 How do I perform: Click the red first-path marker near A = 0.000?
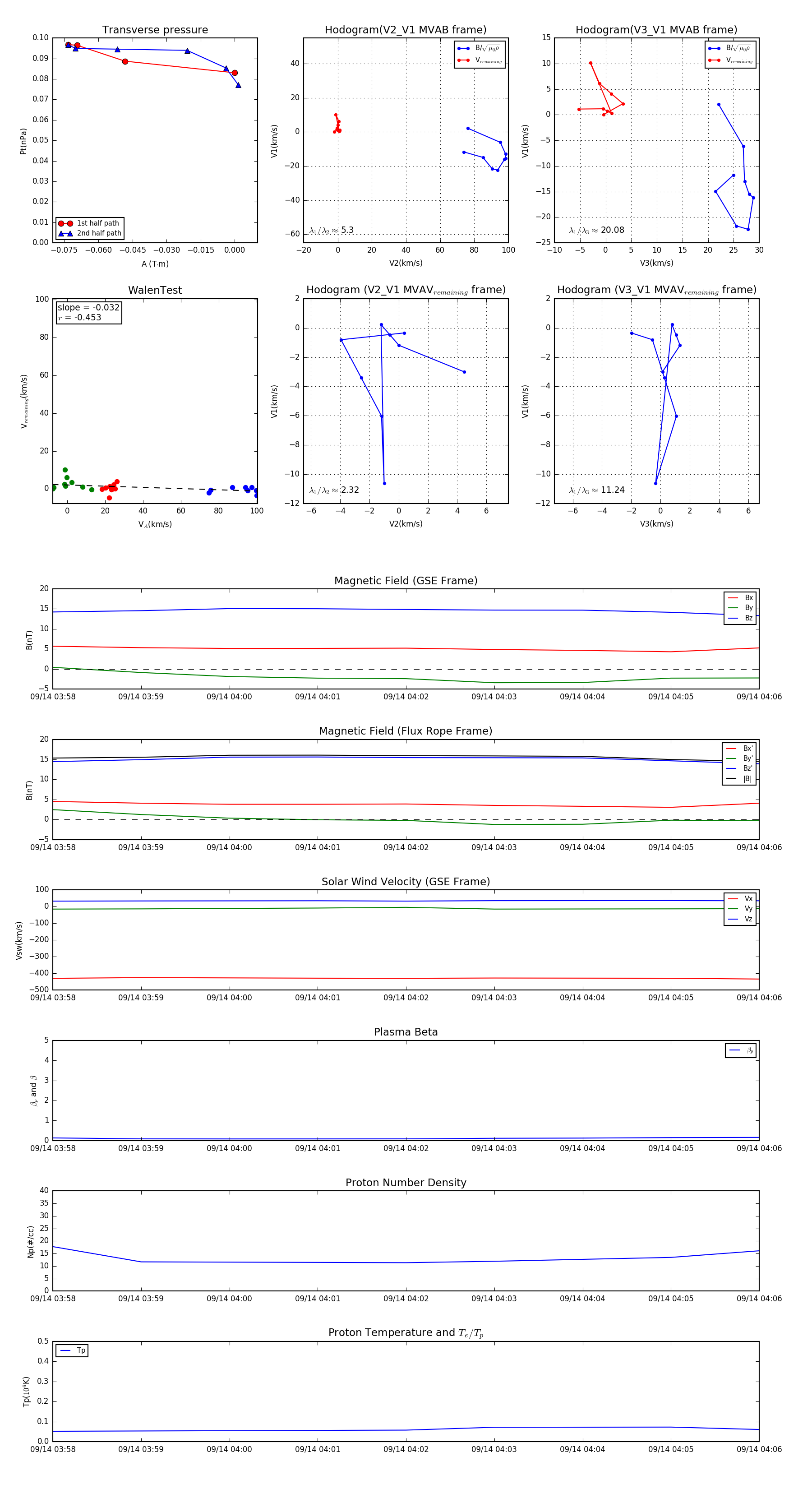(x=235, y=73)
